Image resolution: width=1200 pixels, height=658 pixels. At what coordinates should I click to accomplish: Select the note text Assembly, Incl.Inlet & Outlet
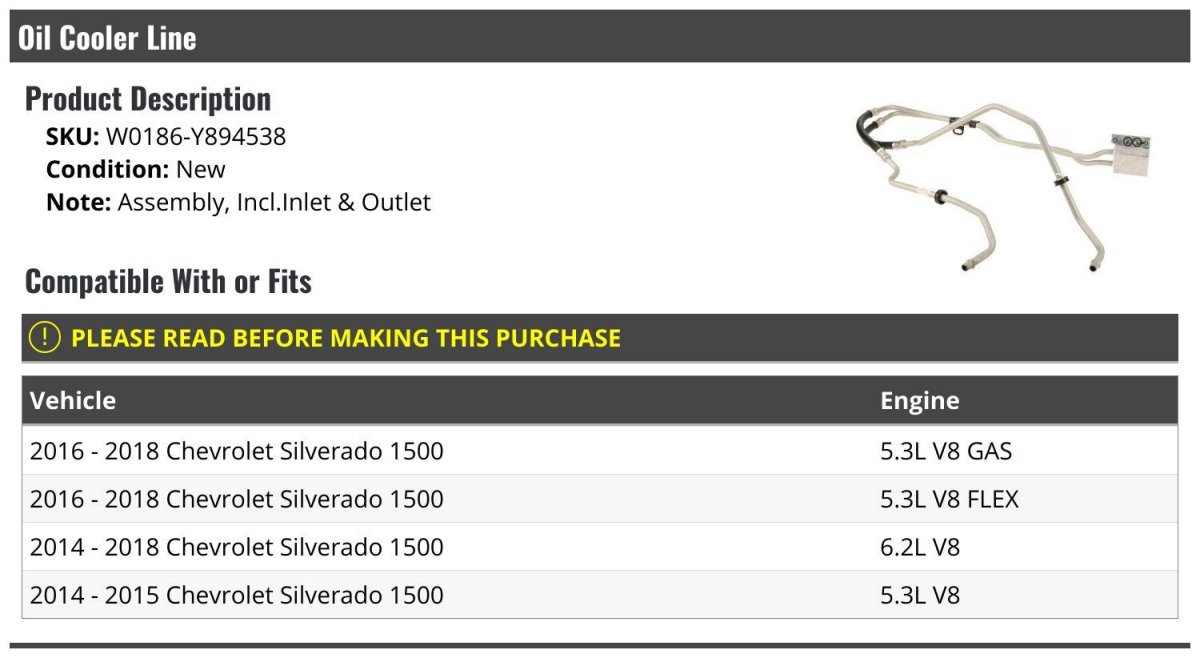click(x=274, y=202)
